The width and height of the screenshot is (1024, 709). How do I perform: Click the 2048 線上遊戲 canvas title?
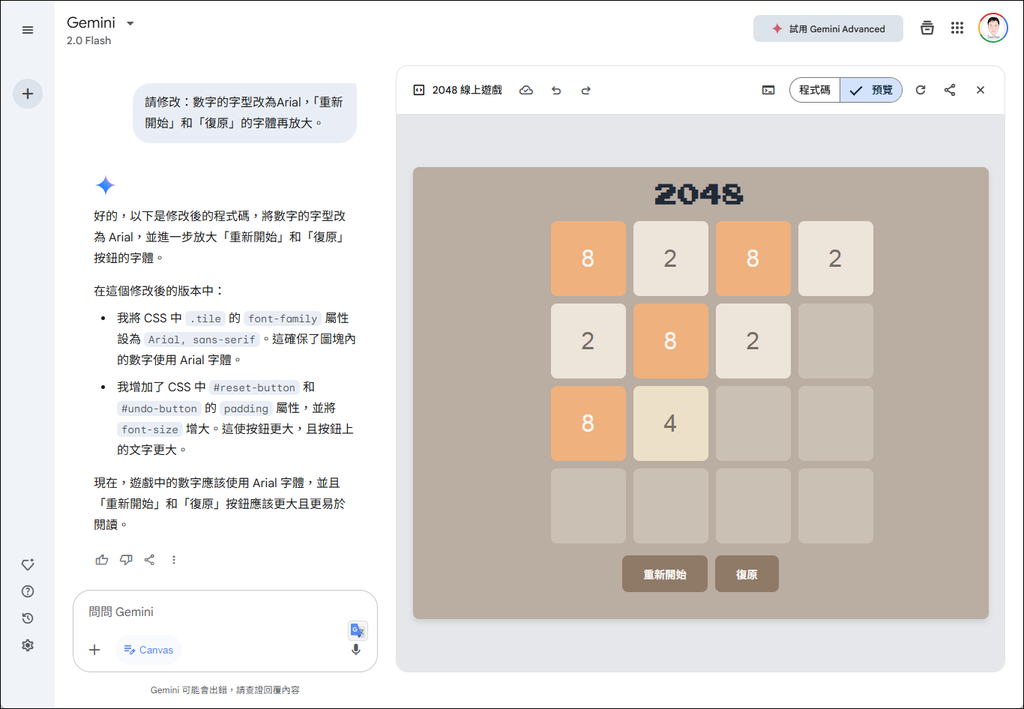click(467, 90)
